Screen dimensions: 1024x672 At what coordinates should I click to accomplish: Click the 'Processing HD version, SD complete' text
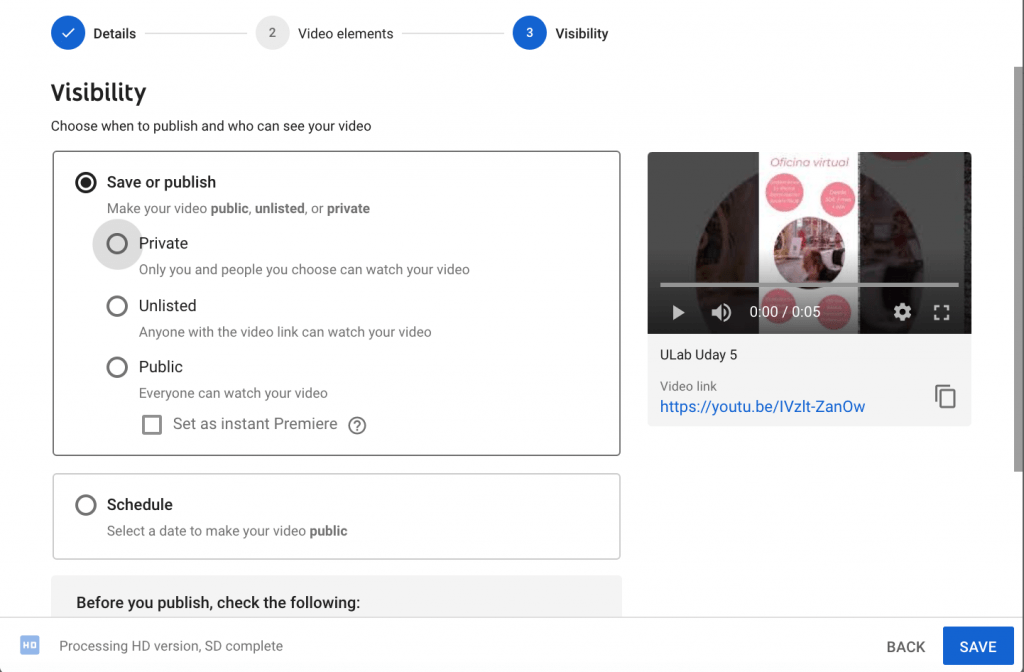coord(171,646)
